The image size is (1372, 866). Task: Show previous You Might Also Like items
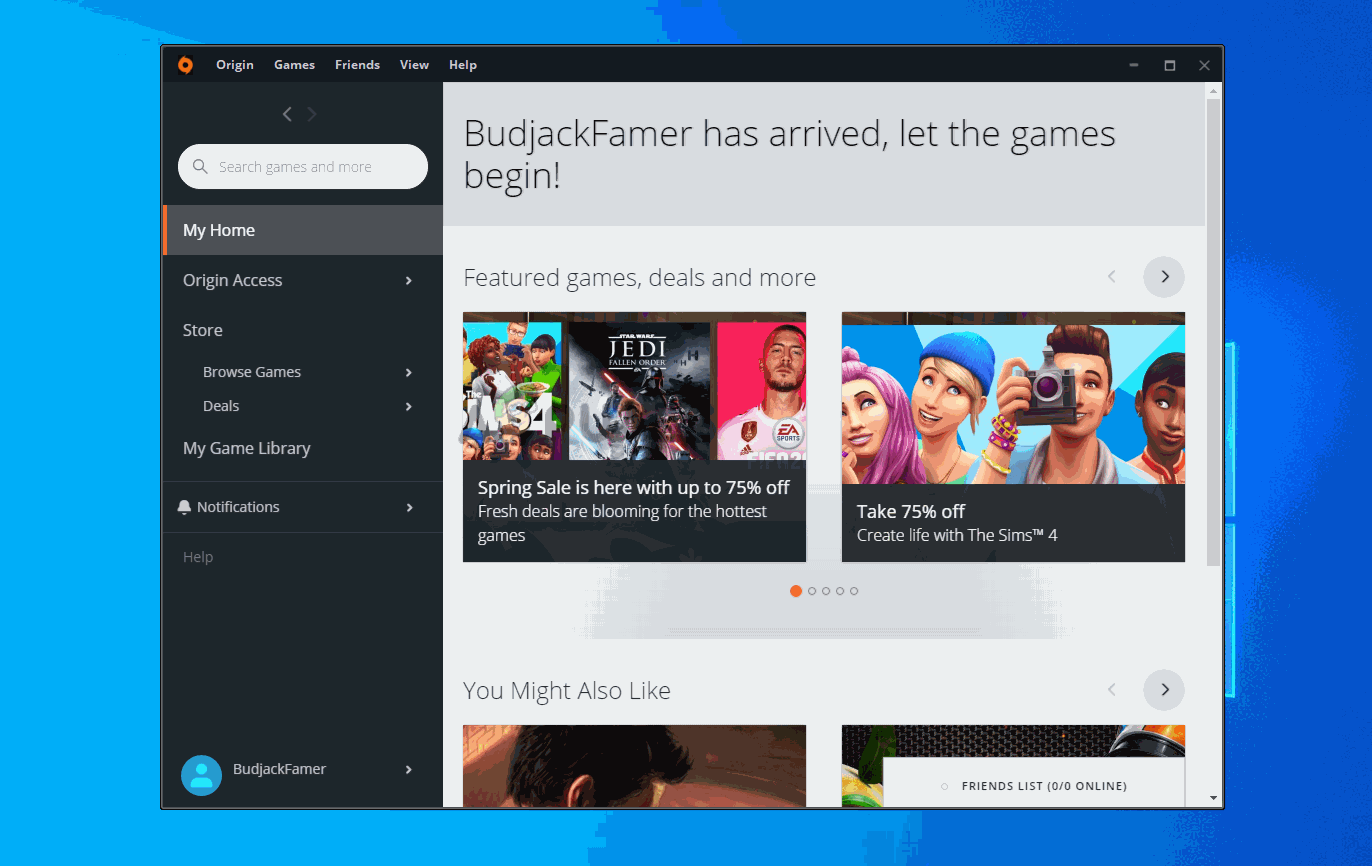[1111, 690]
